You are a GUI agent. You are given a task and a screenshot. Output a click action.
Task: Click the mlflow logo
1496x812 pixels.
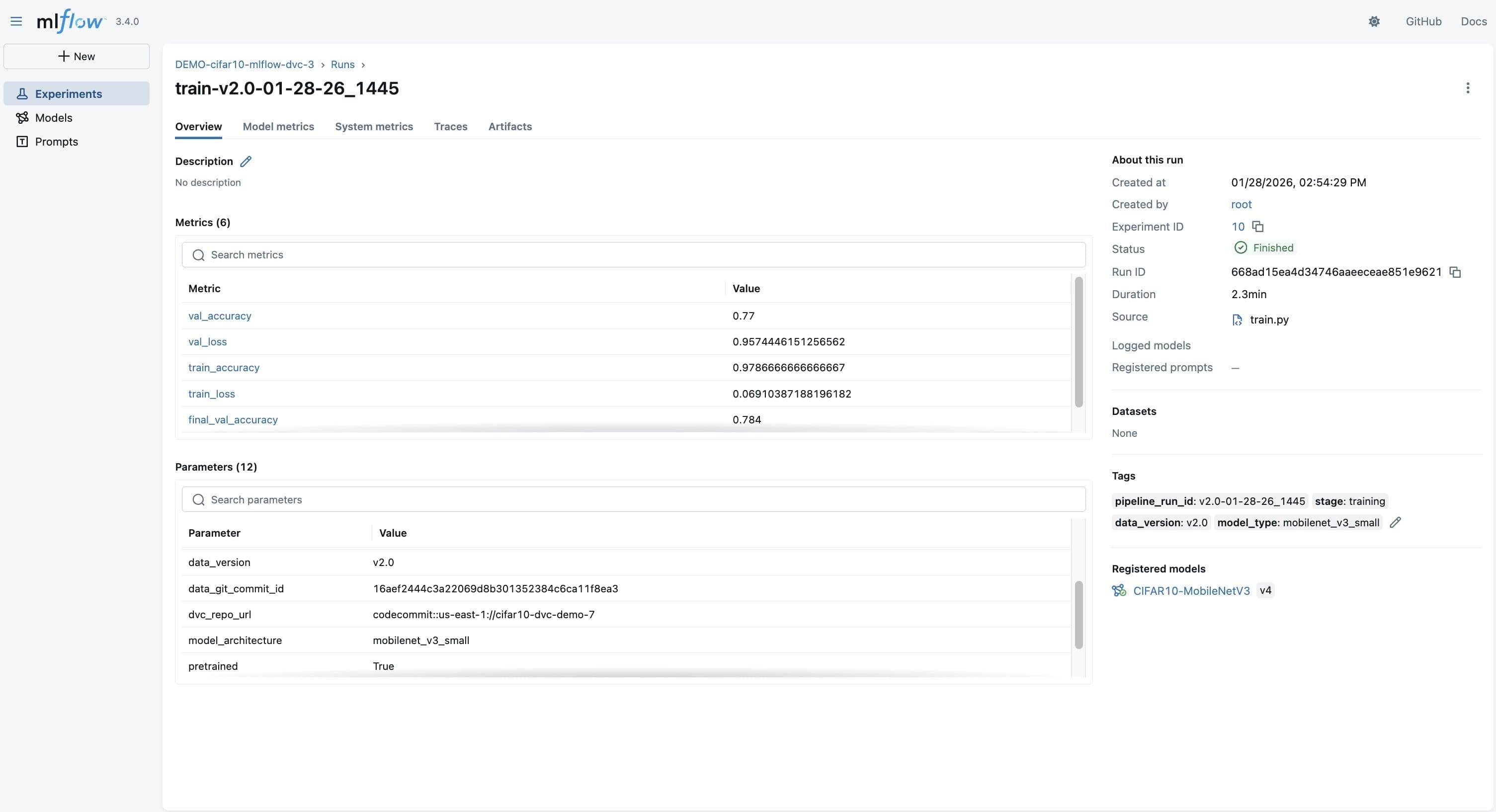click(x=70, y=21)
